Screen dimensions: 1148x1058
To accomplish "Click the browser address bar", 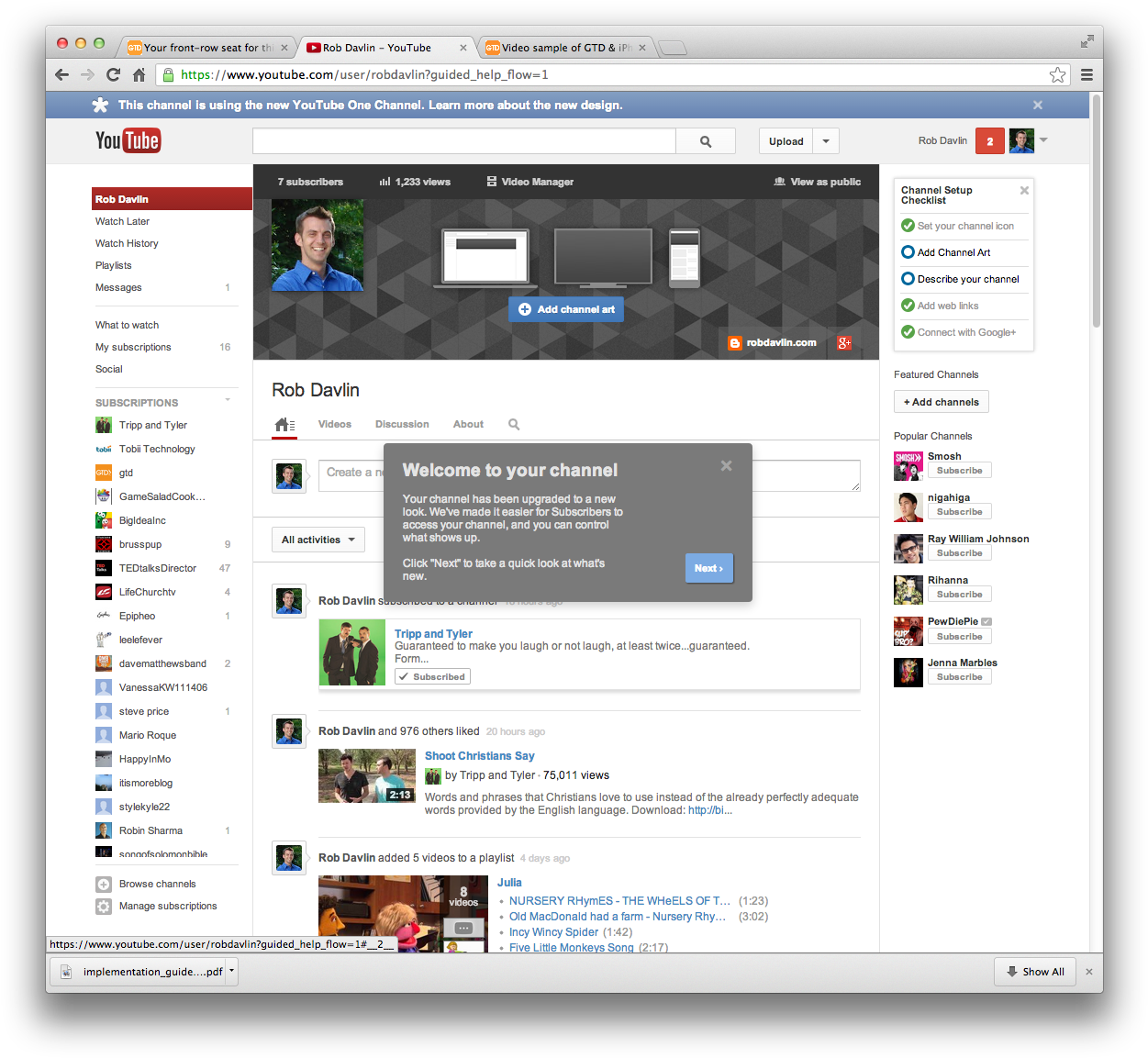I will [x=613, y=75].
